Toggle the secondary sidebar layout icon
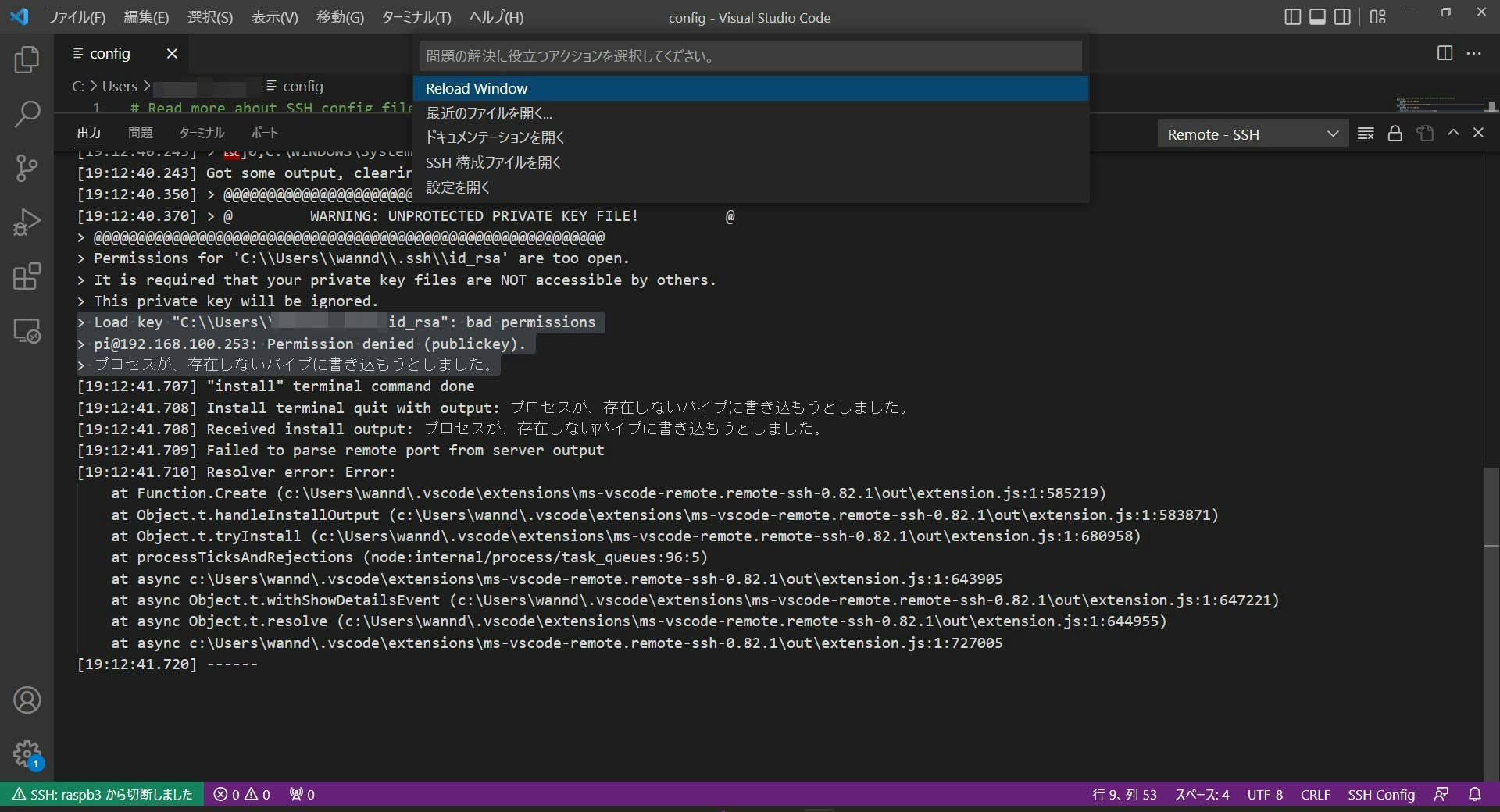This screenshot has height=812, width=1500. 1342,17
